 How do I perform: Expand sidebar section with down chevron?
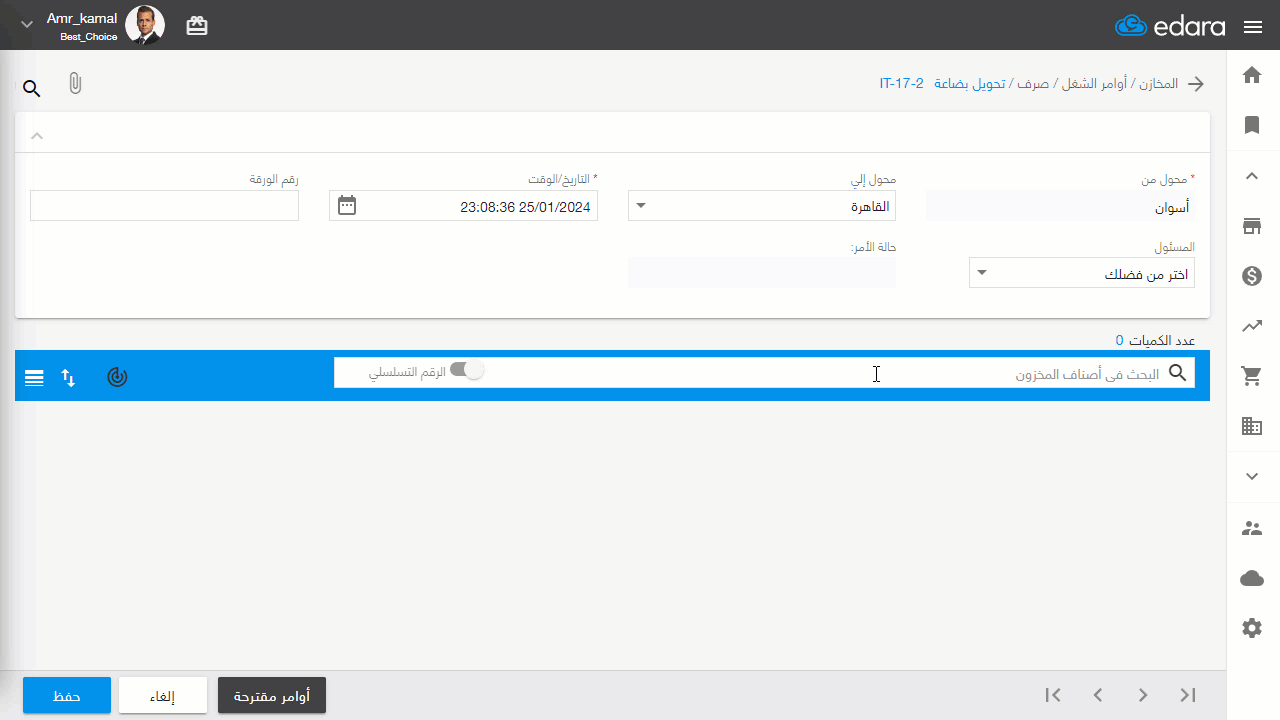1252,477
